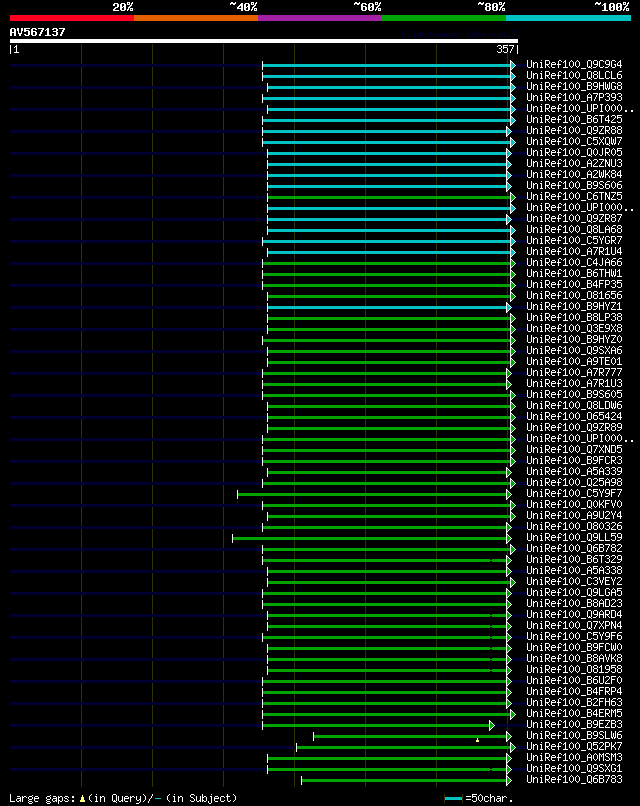Image resolution: width=640 pixels, height=806 pixels.
Task: Open hit UniRef100_B8LP38
Action: [x=574, y=318]
